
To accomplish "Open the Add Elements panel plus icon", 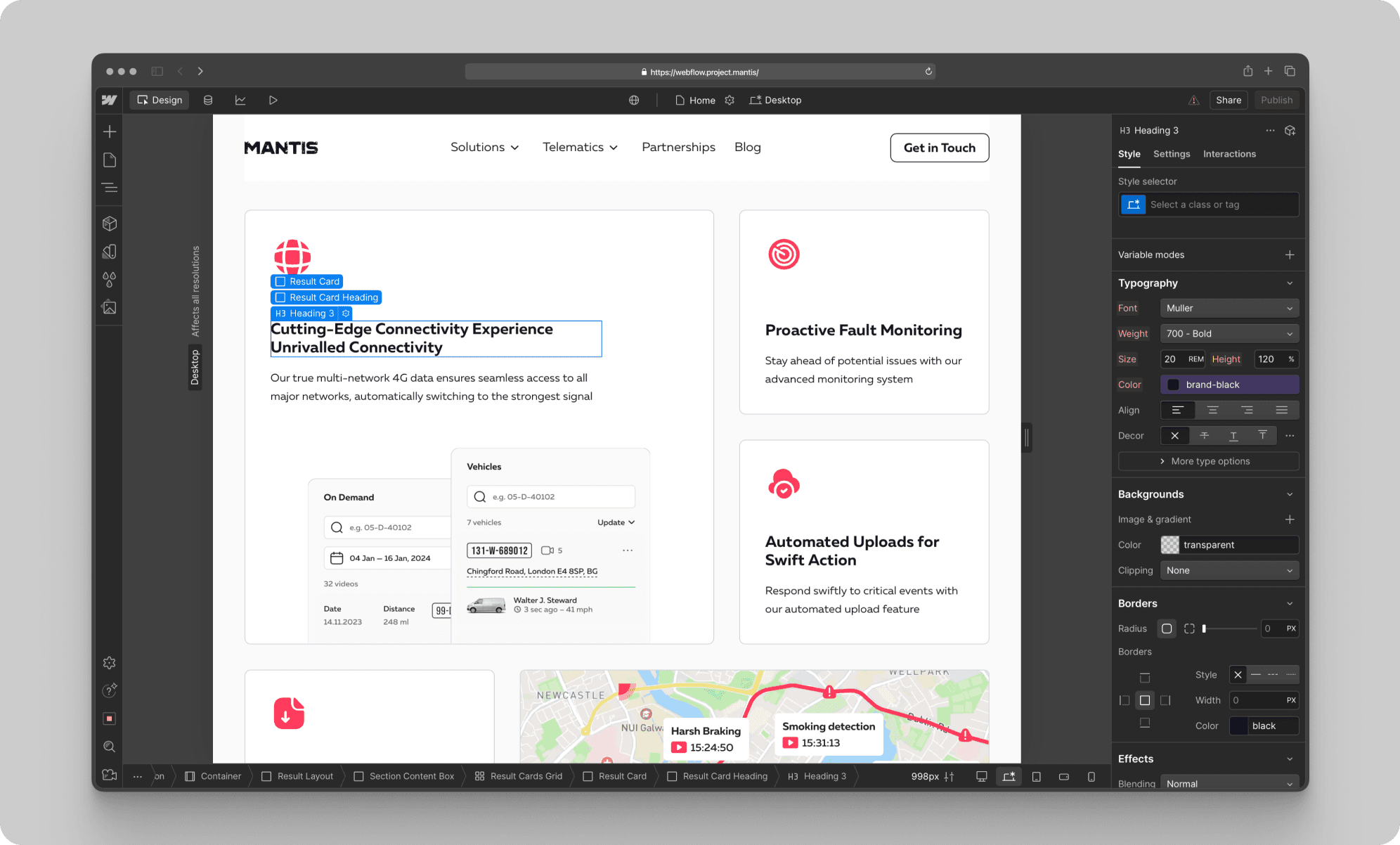I will [110, 131].
